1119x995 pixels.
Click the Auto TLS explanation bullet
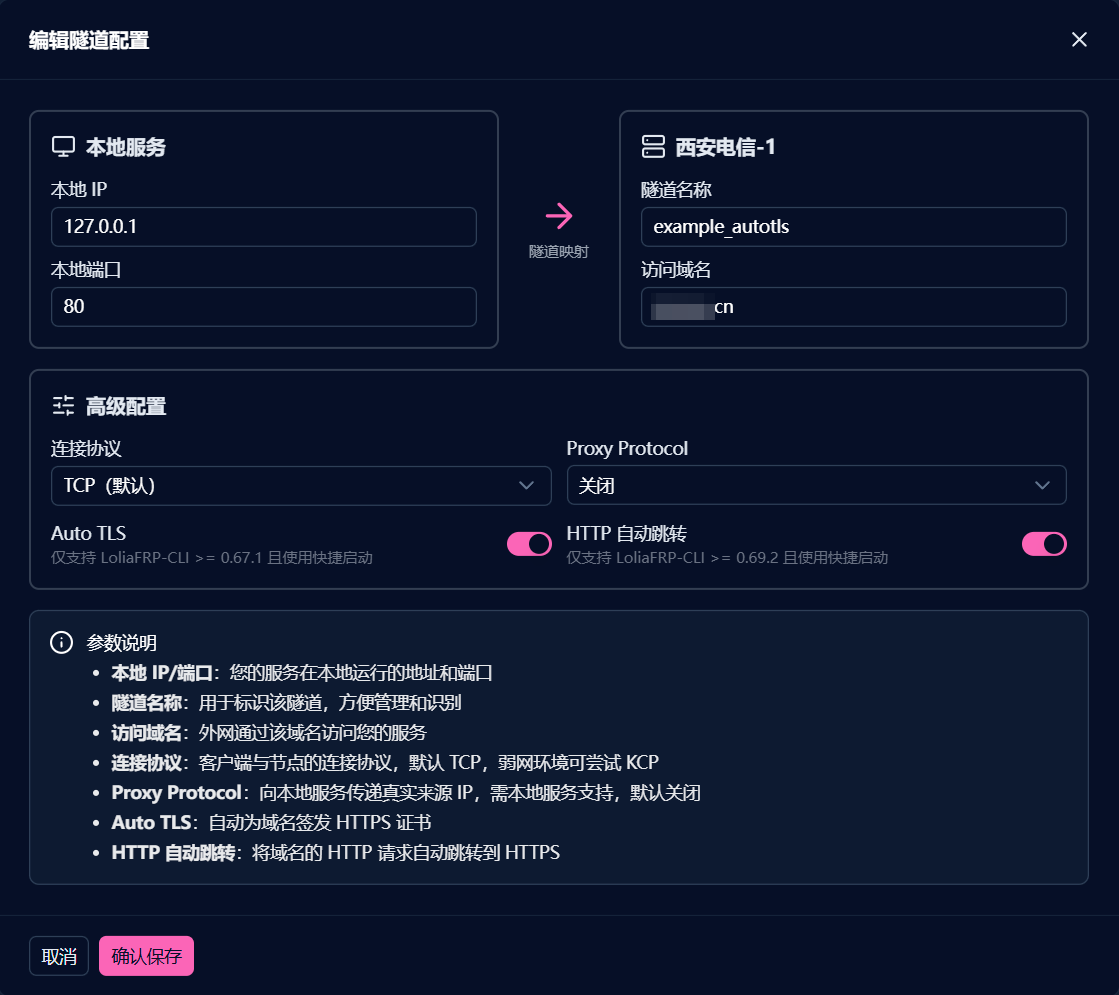271,822
